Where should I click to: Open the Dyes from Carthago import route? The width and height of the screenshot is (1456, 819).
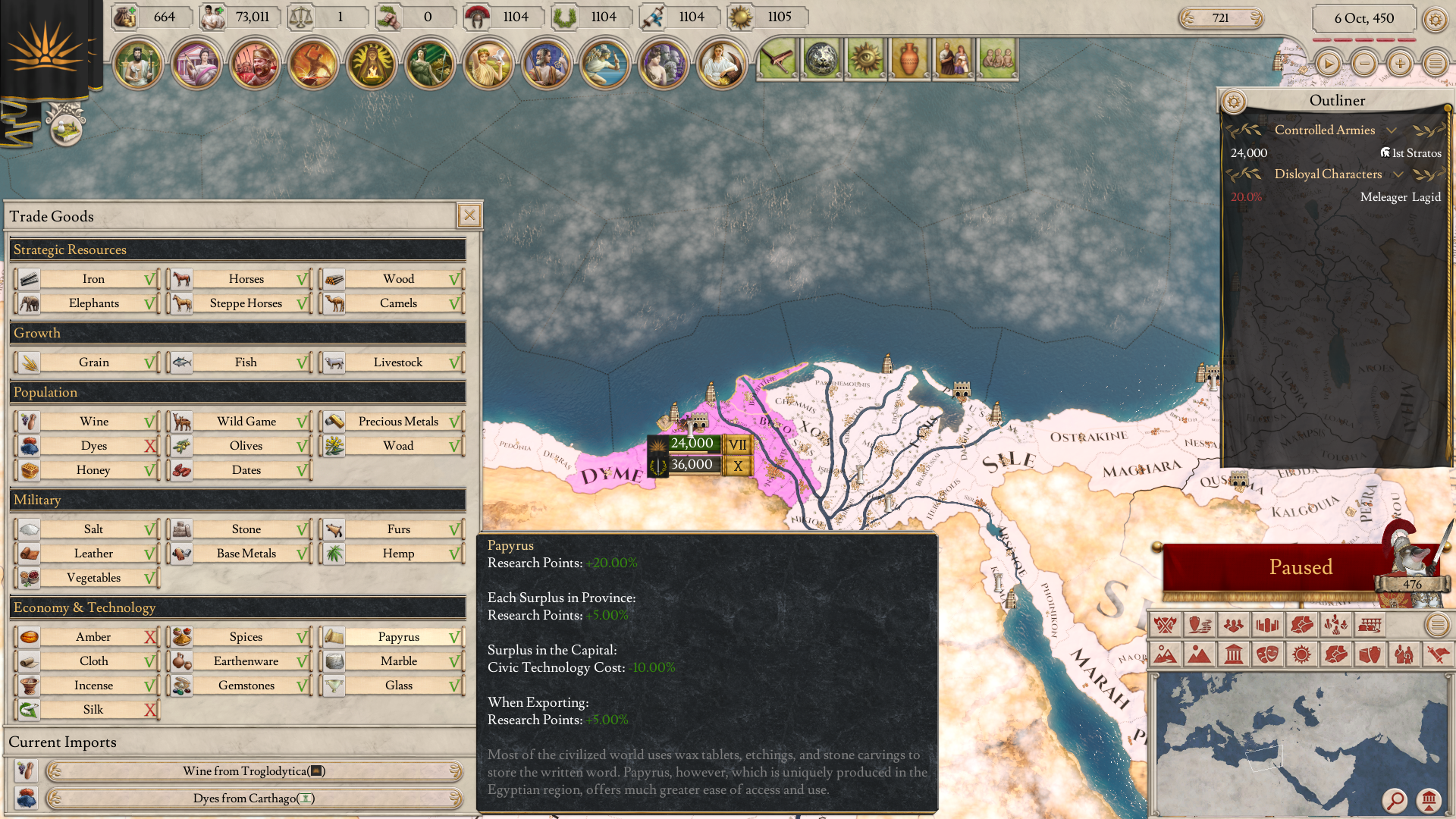coord(254,799)
